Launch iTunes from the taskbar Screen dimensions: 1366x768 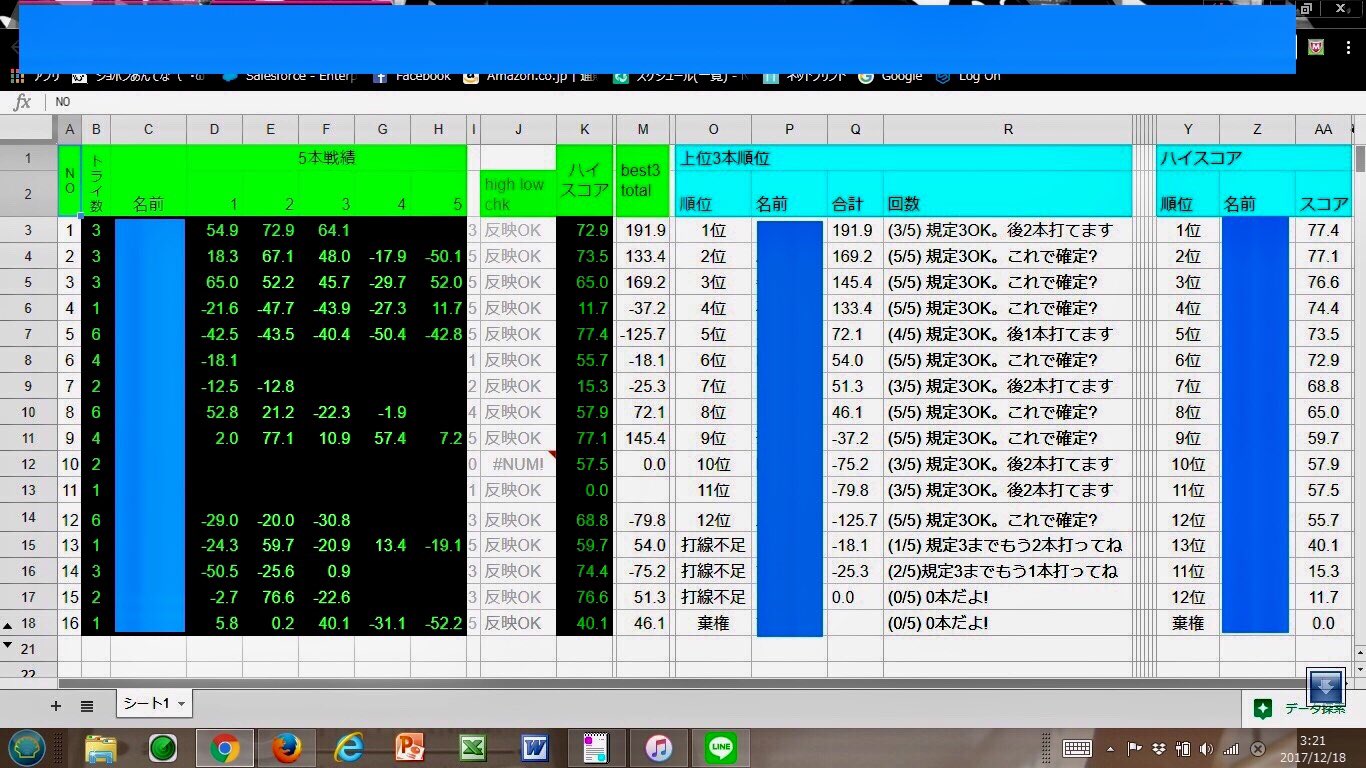658,747
